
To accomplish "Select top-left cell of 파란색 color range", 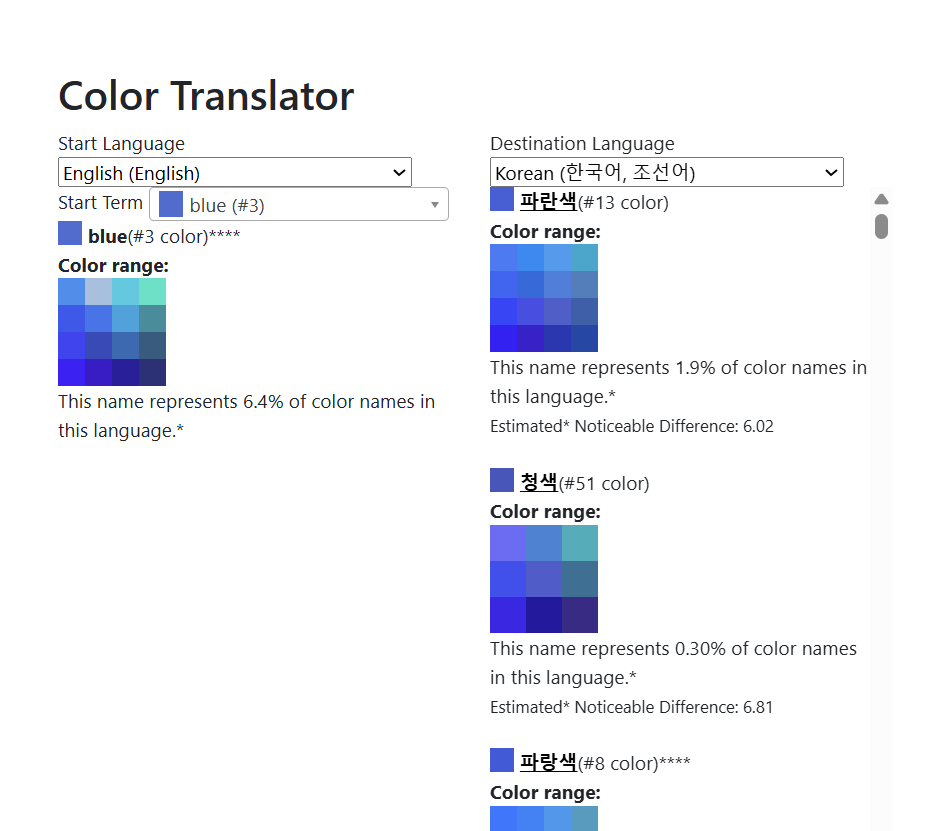I will pyautogui.click(x=503, y=257).
